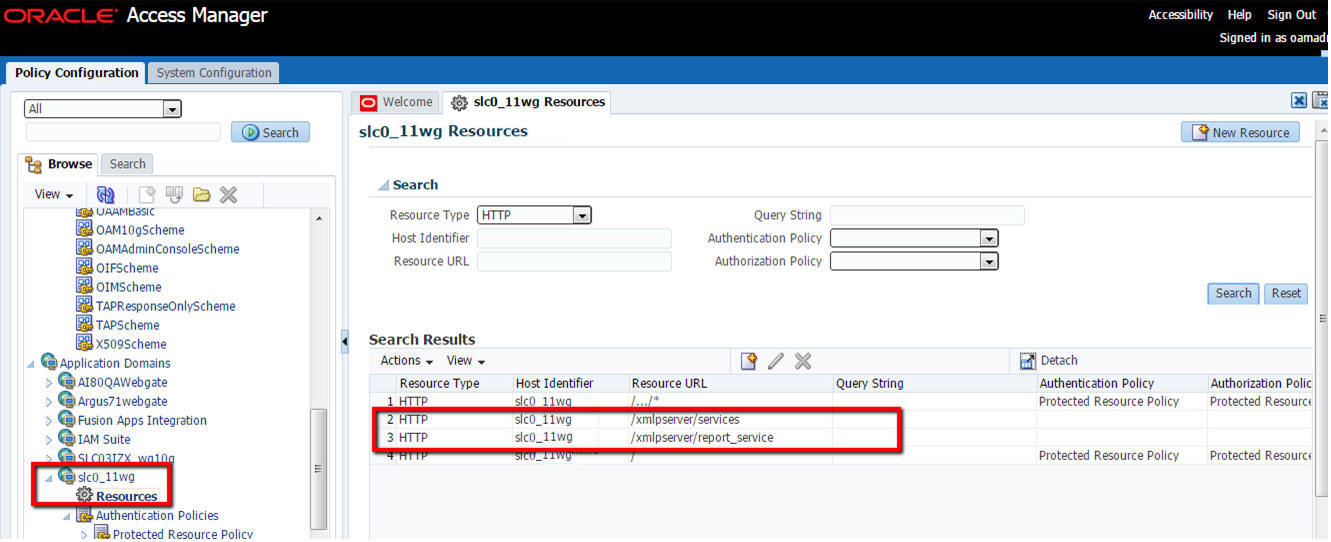This screenshot has width=1331, height=542.
Task: Click the duplicate icon in Browse toolbar
Action: pyautogui.click(x=174, y=195)
